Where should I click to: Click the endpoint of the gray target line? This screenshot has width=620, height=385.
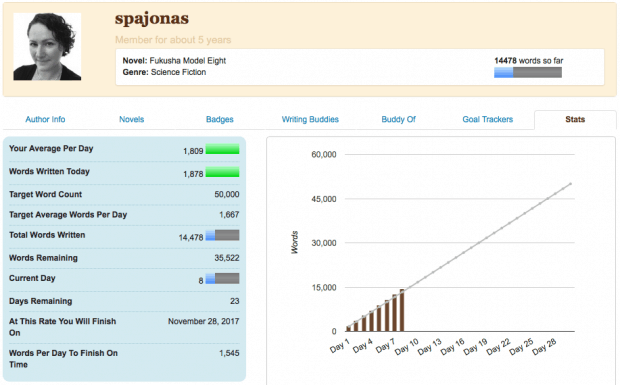click(x=571, y=184)
